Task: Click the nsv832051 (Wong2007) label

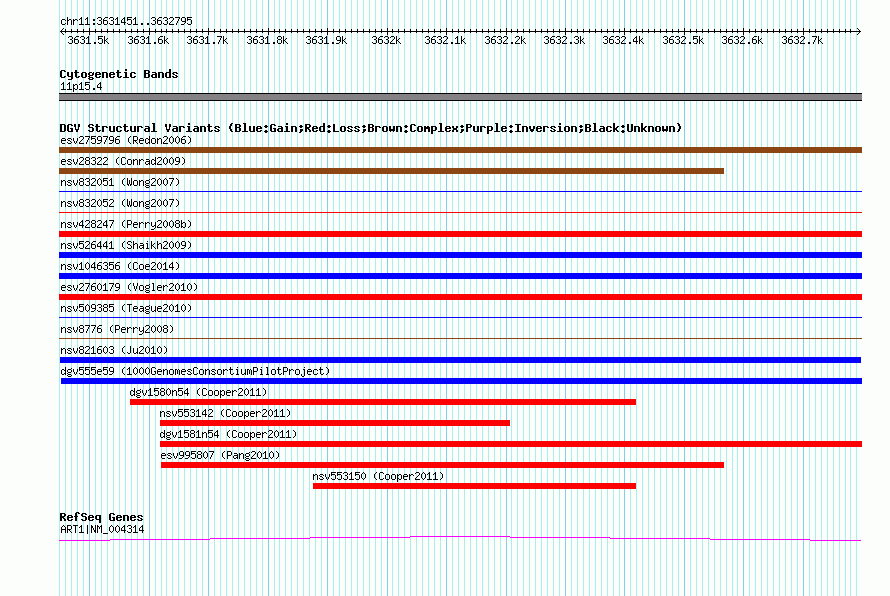Action: coord(120,182)
